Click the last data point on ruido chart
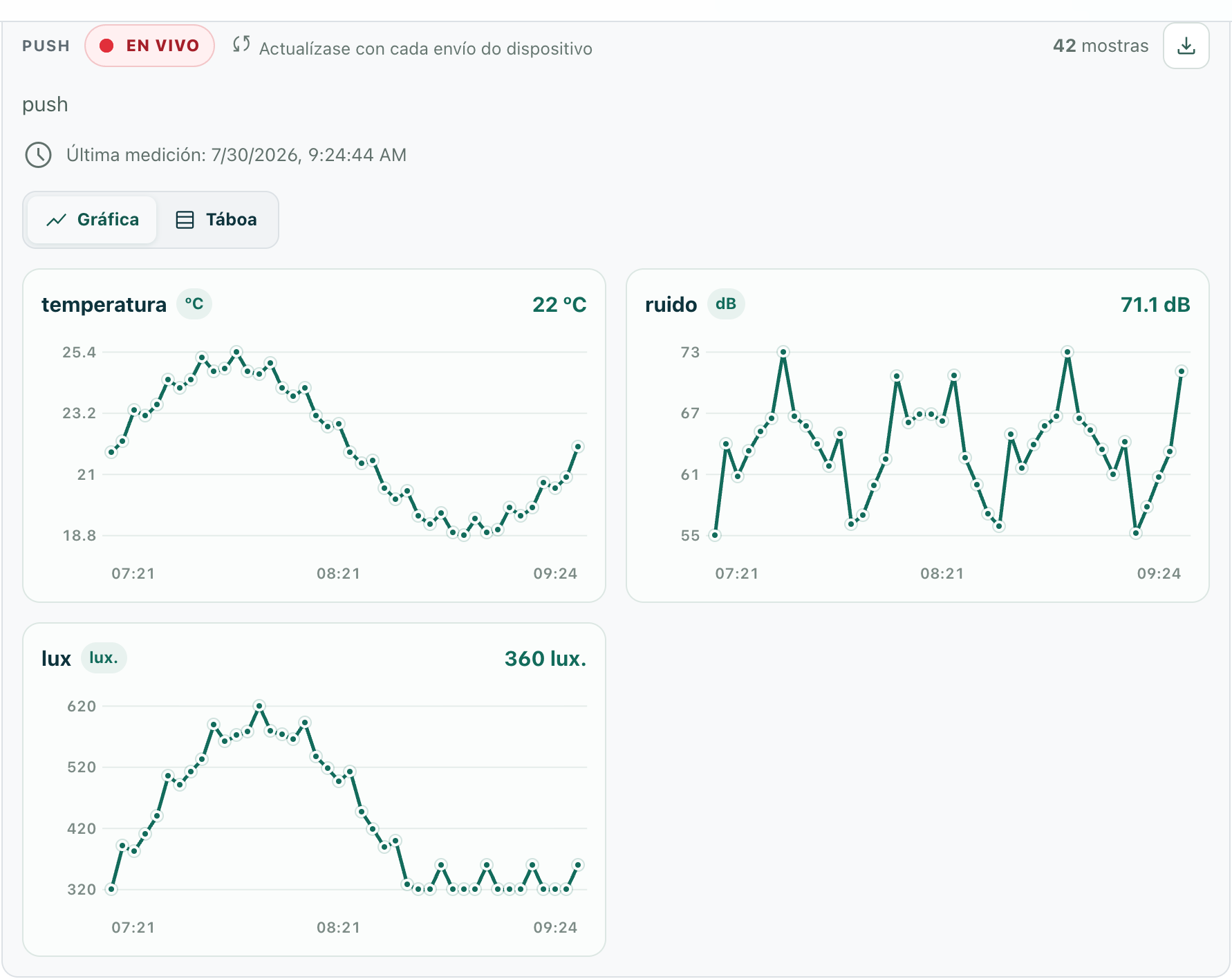 pyautogui.click(x=1182, y=371)
